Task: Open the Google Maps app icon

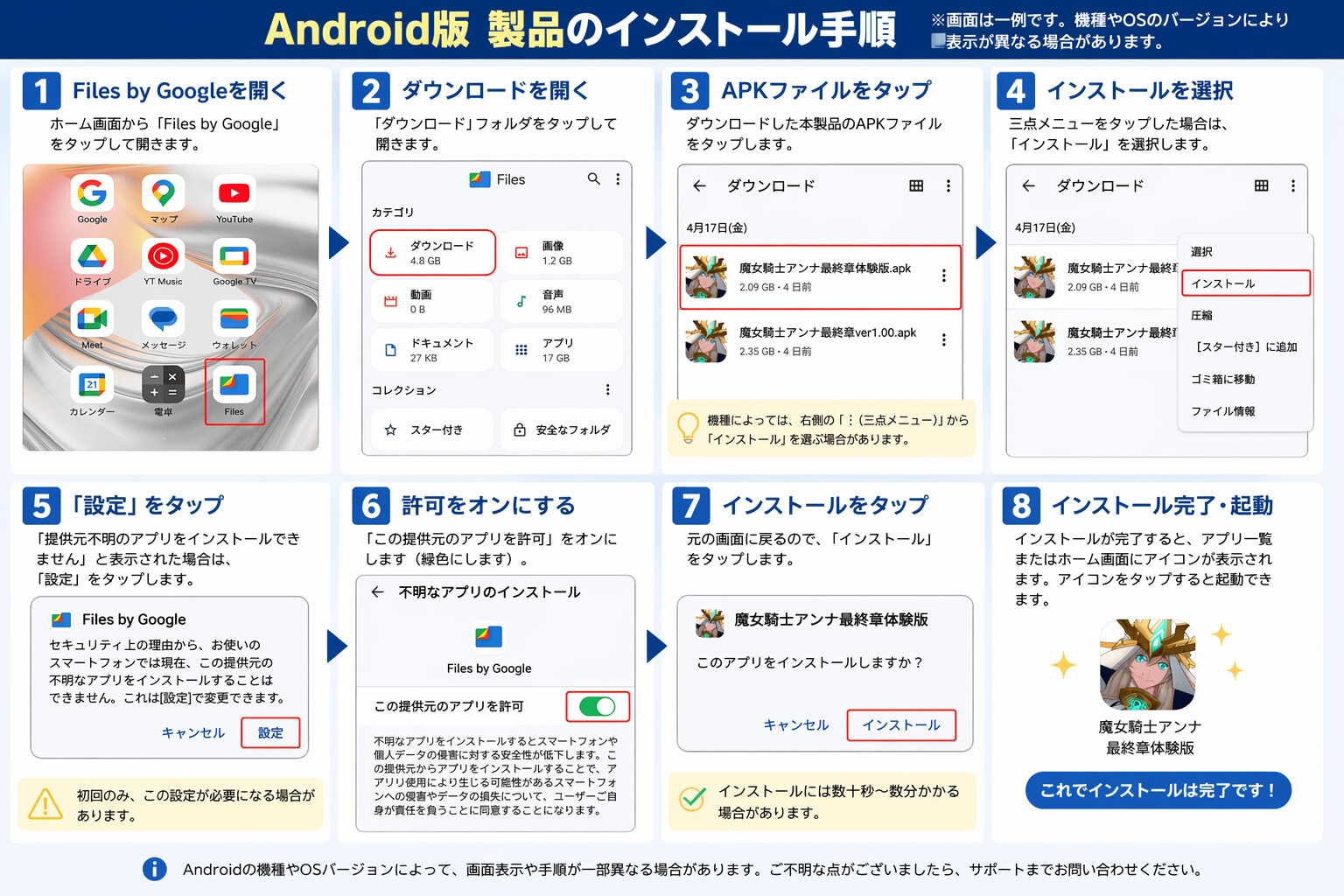Action: coord(164,192)
